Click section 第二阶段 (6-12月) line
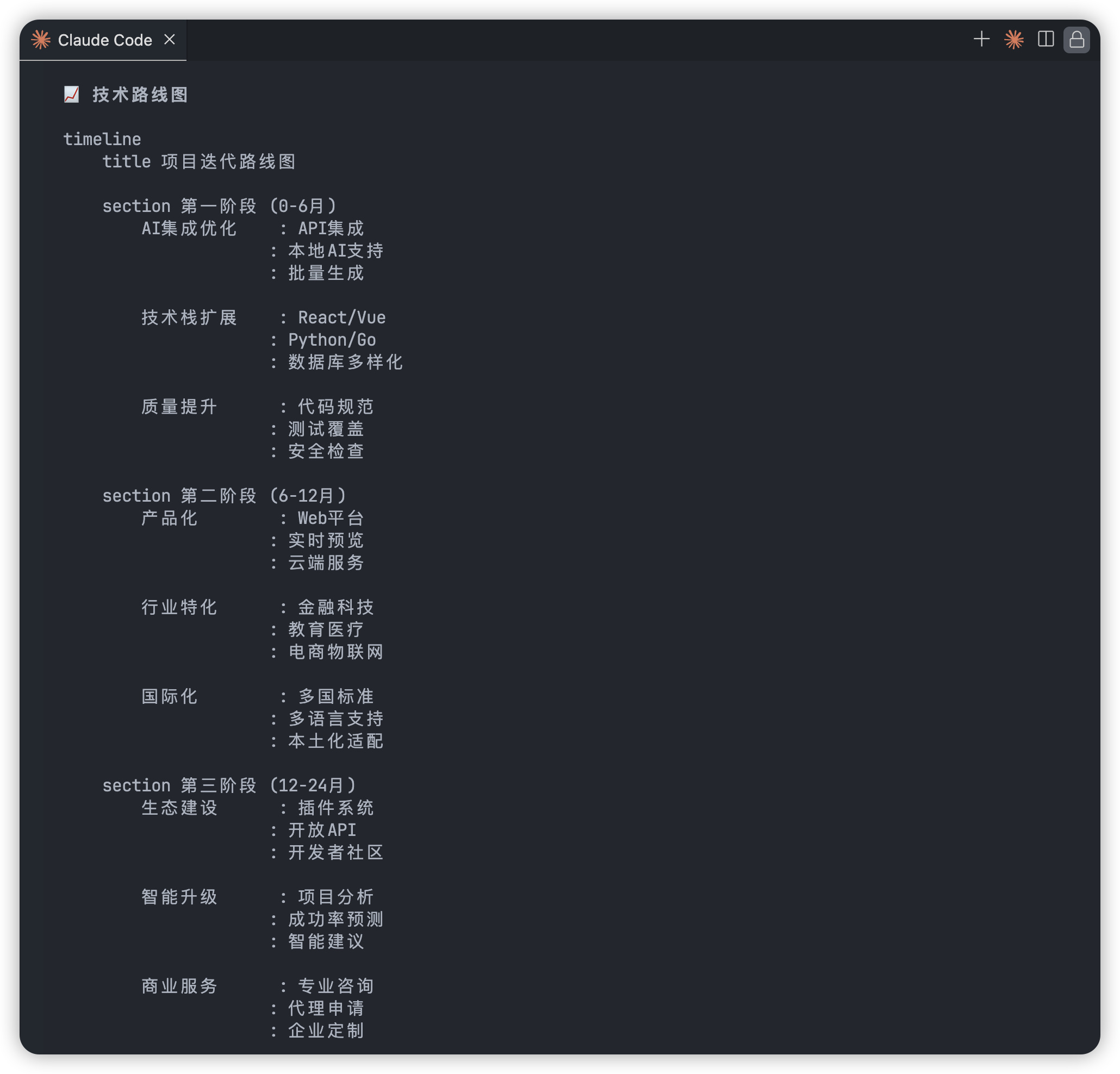 tap(224, 496)
